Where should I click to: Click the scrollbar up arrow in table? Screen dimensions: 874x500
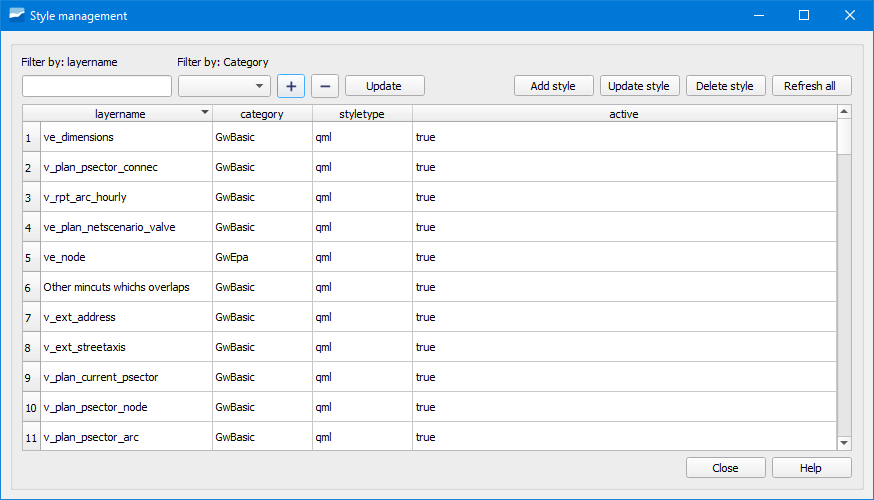coord(844,112)
